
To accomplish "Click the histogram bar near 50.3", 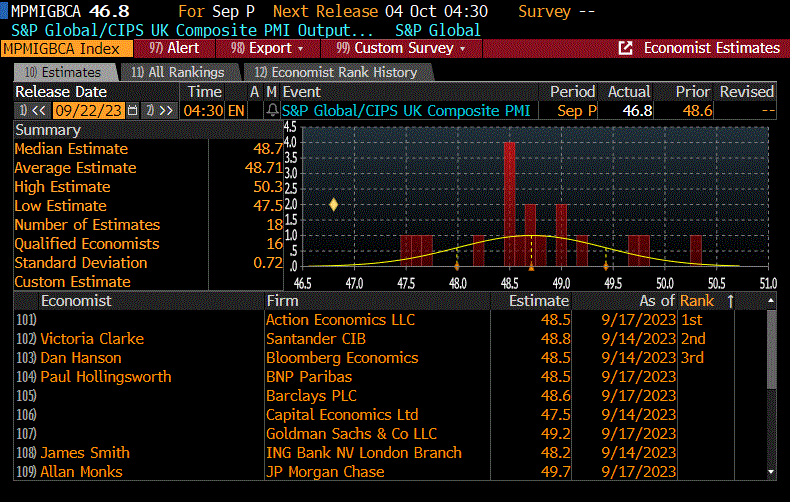I will coord(696,250).
